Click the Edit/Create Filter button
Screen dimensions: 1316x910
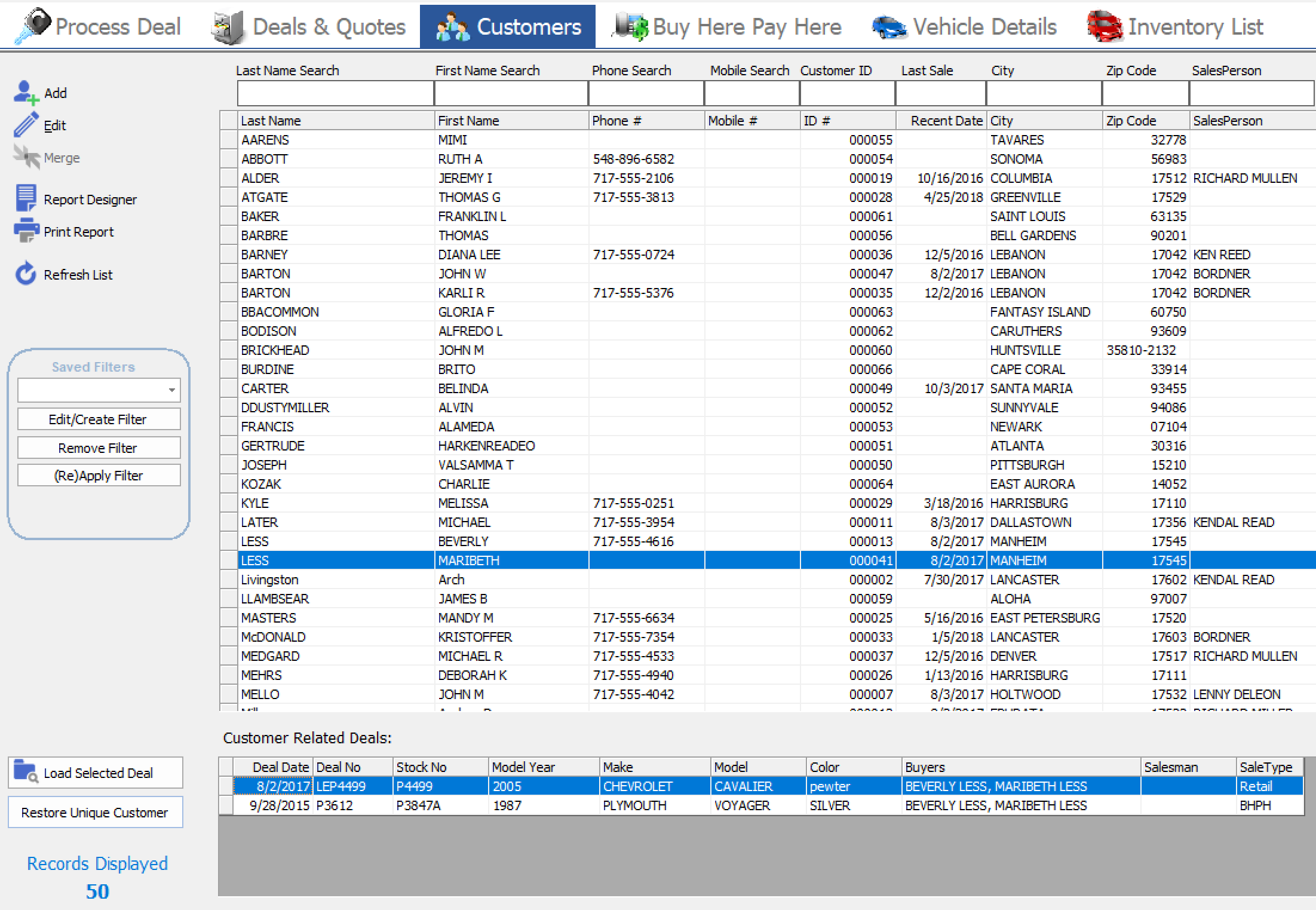(99, 419)
